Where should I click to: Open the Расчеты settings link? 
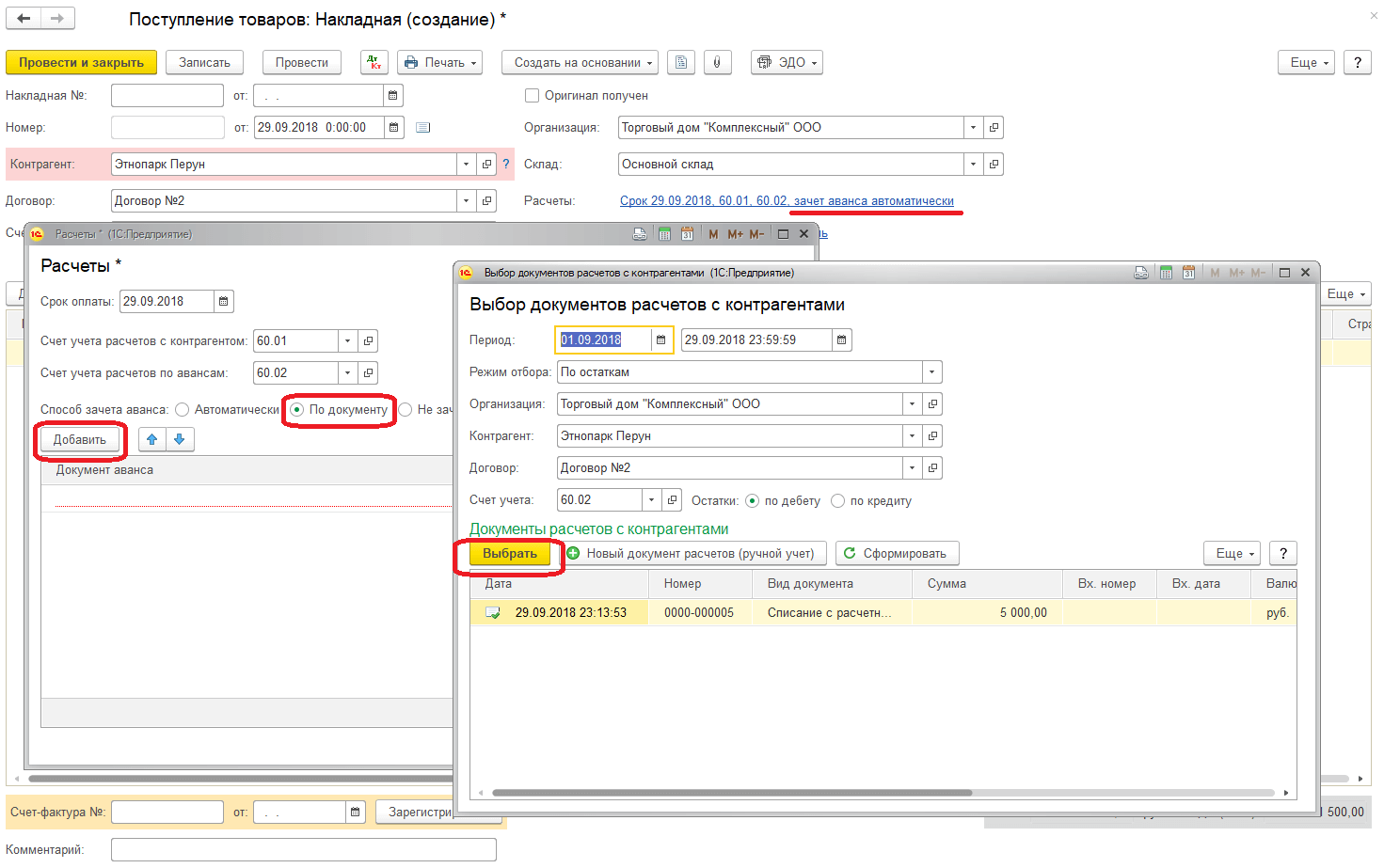tap(787, 201)
